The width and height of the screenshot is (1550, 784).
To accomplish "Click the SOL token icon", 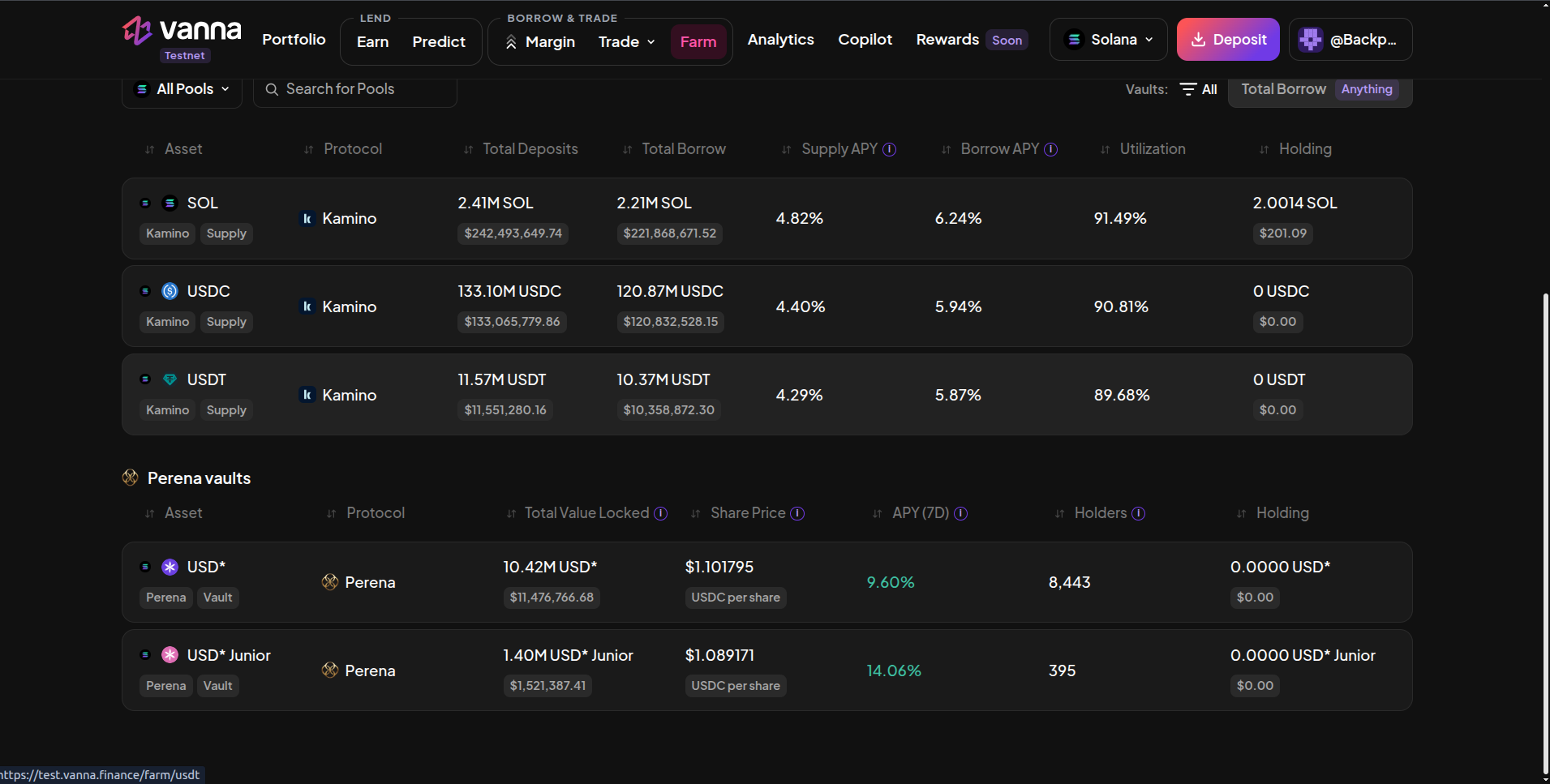I will pyautogui.click(x=170, y=203).
